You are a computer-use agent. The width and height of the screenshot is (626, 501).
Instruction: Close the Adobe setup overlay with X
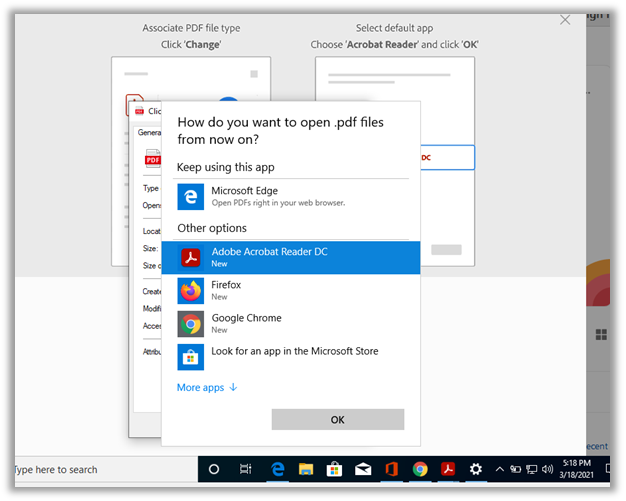pos(565,20)
